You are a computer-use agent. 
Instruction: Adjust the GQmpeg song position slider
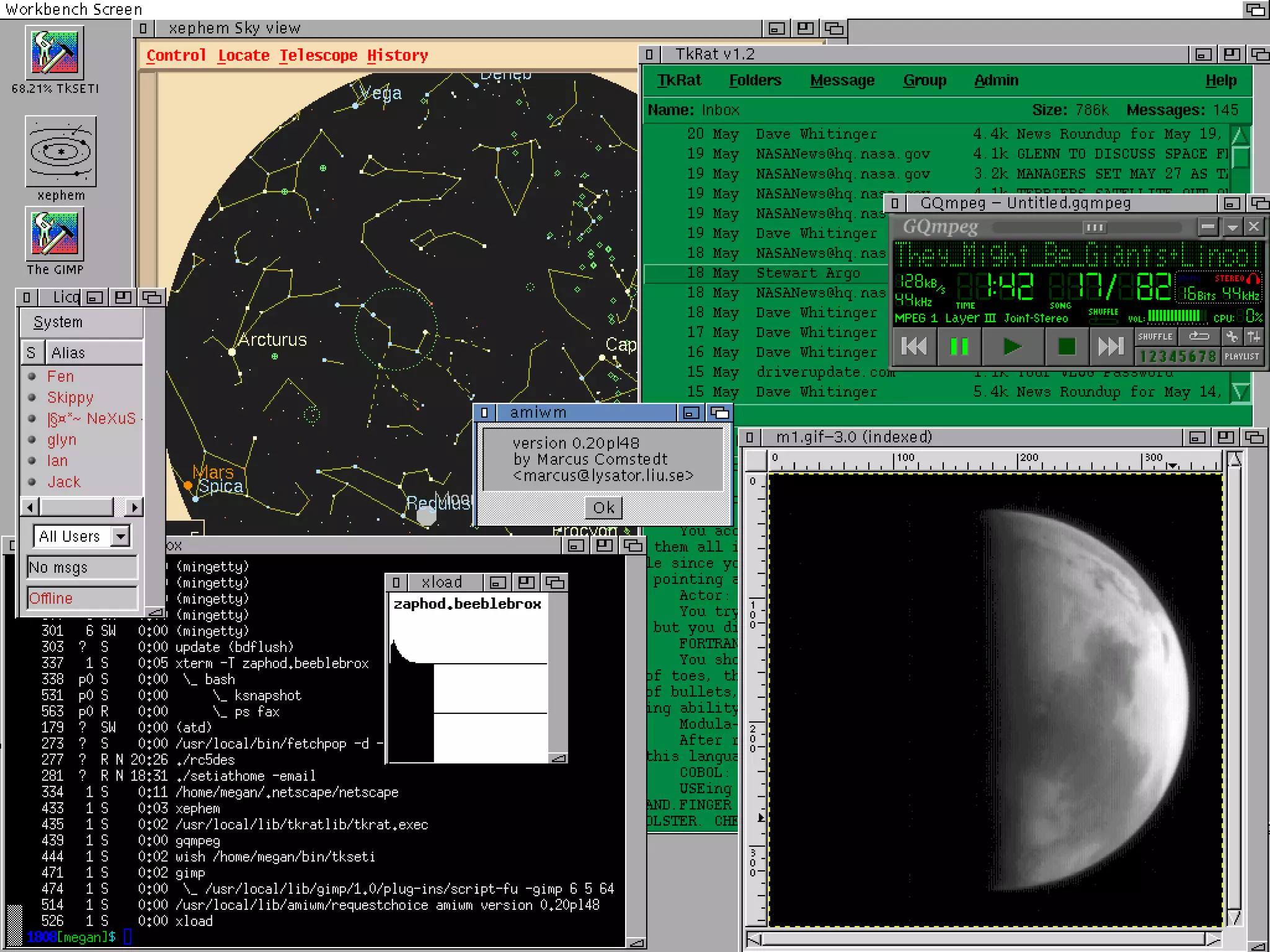point(1095,227)
